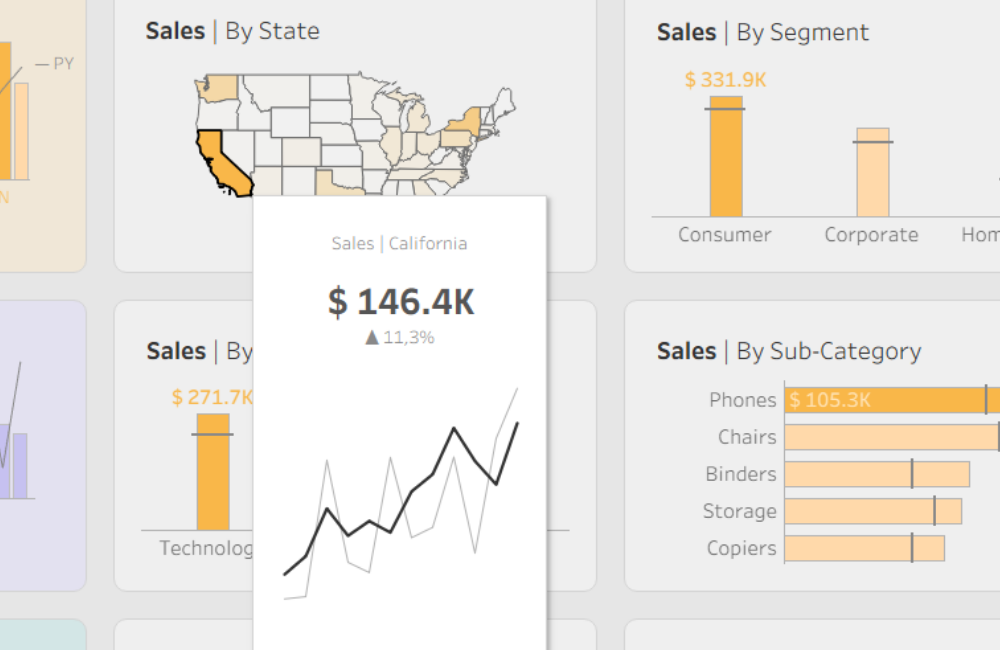Image resolution: width=1000 pixels, height=650 pixels.
Task: Click the $146.4K value in tooltip
Action: coord(401,302)
